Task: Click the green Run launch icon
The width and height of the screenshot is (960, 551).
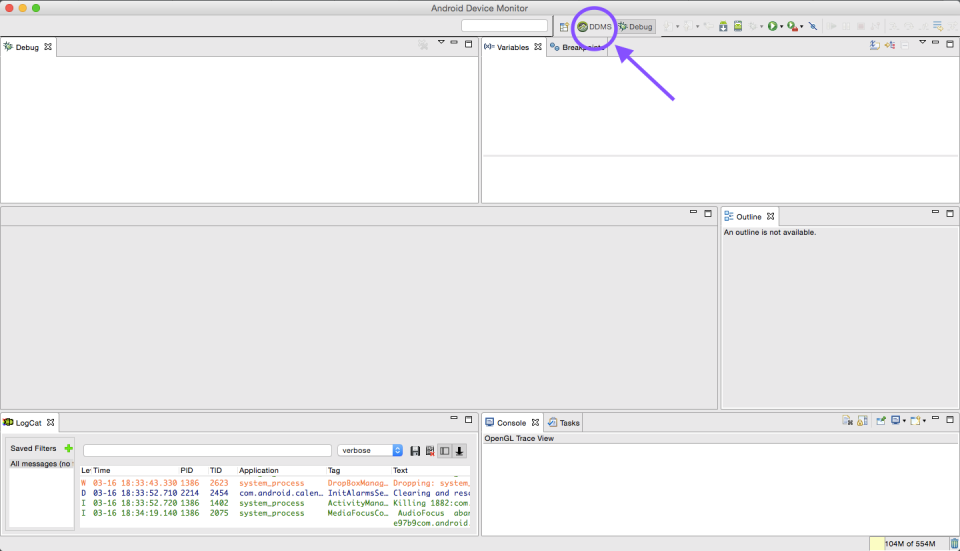Action: [773, 26]
